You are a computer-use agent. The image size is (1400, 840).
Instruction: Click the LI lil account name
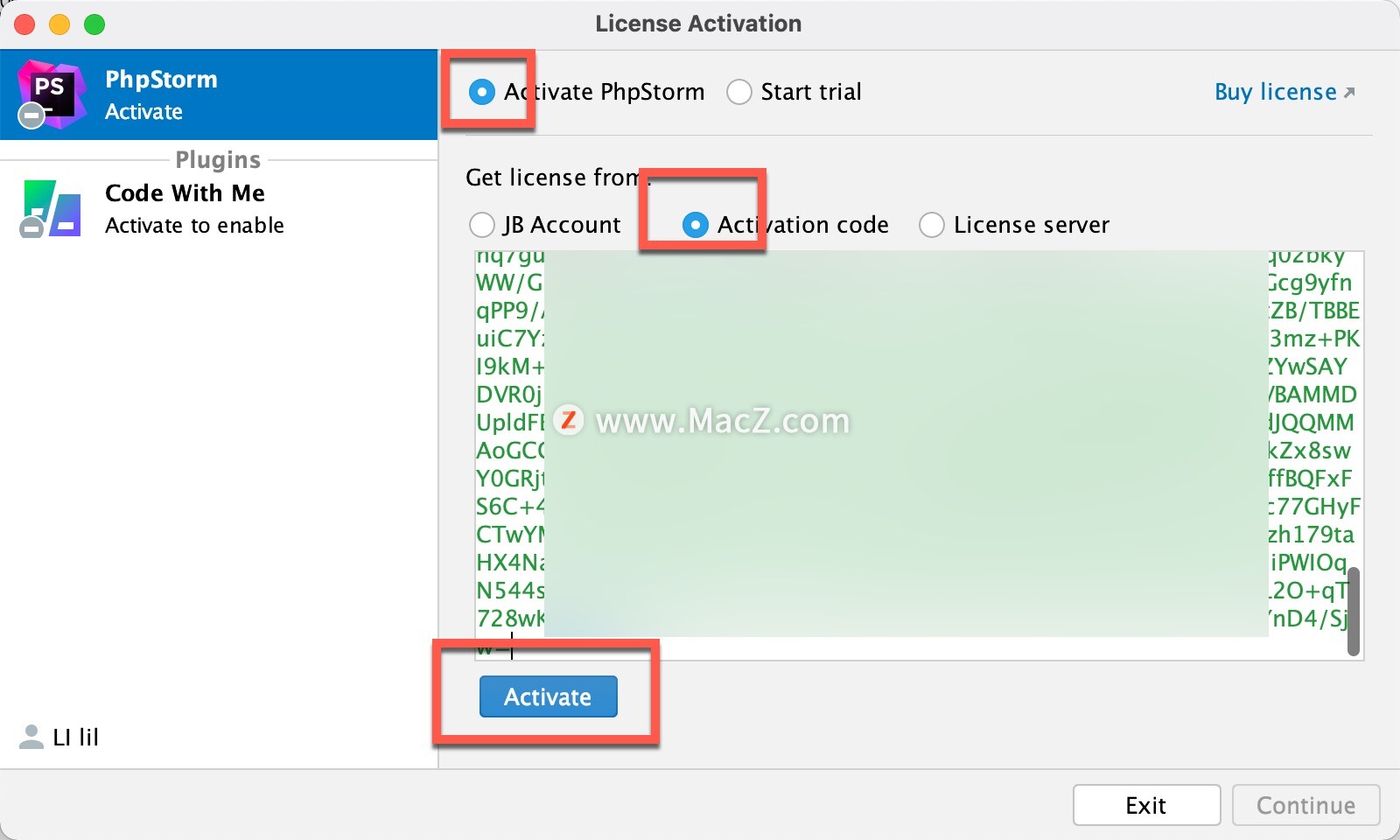pos(76,738)
